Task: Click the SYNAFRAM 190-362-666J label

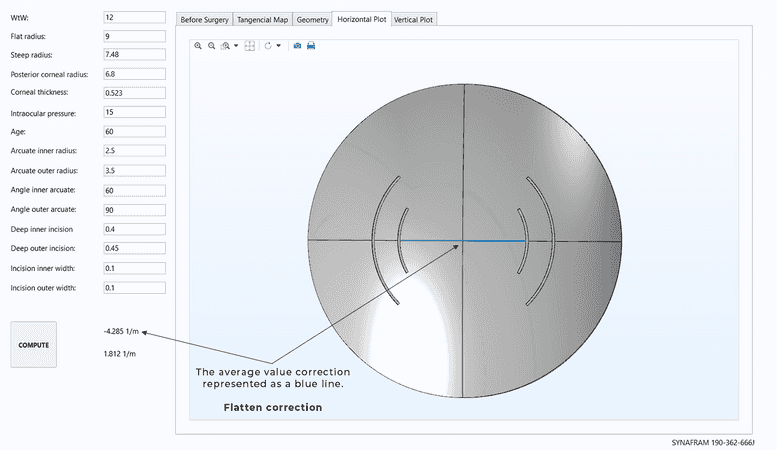Action: (x=713, y=443)
